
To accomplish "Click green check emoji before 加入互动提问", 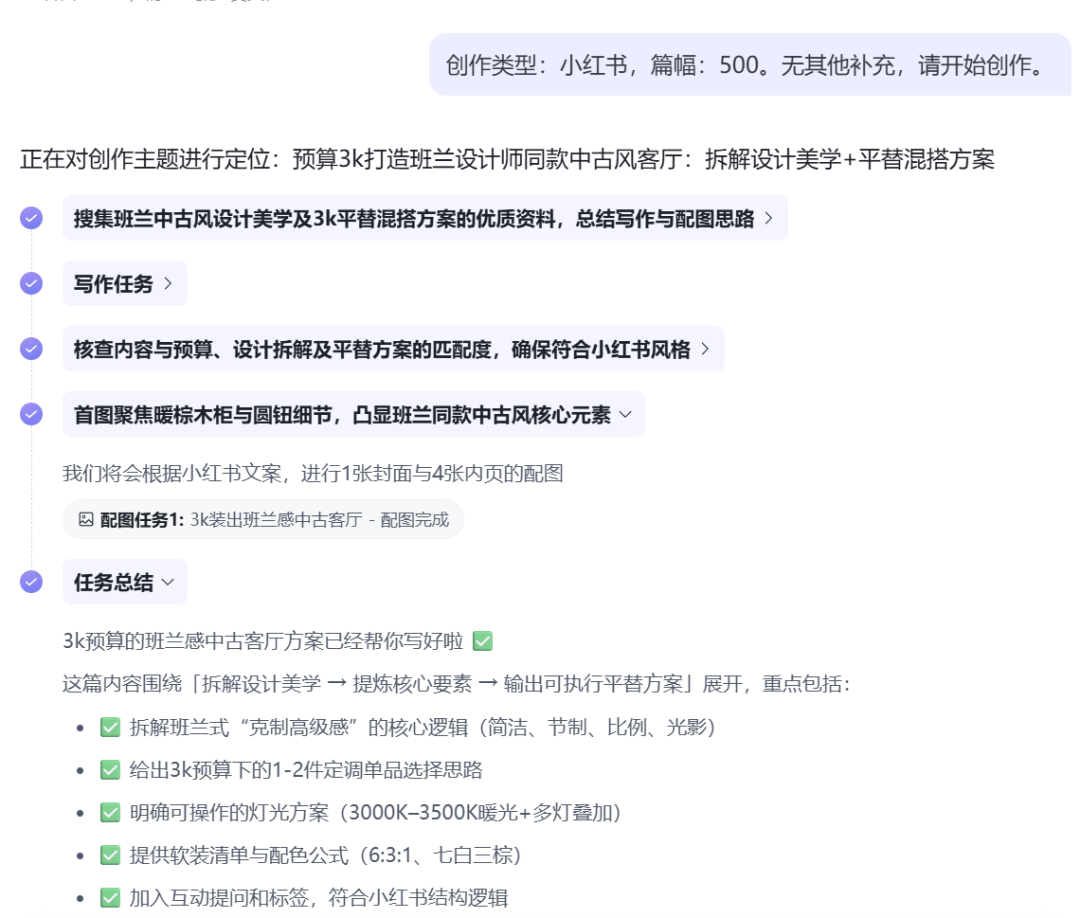I will pos(110,898).
